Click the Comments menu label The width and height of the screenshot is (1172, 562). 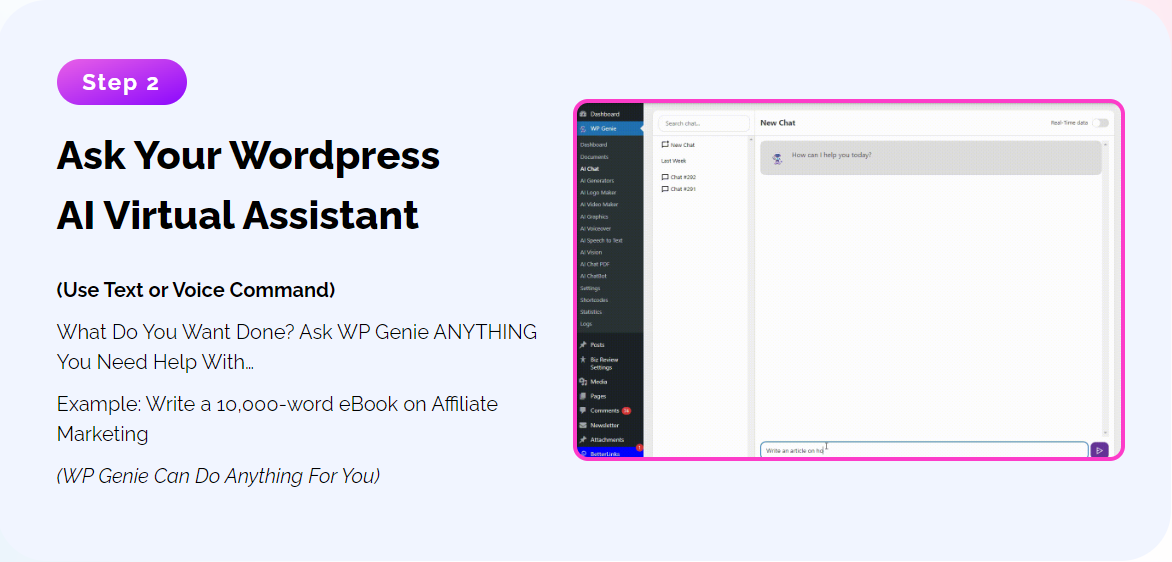(x=605, y=410)
